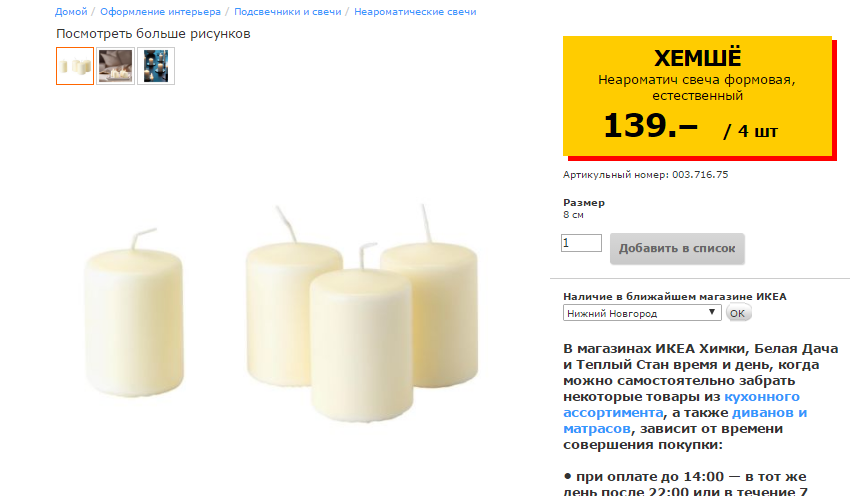Viewport: 852px width, 496px height.
Task: Click the large main candles product photo
Action: 282,312
